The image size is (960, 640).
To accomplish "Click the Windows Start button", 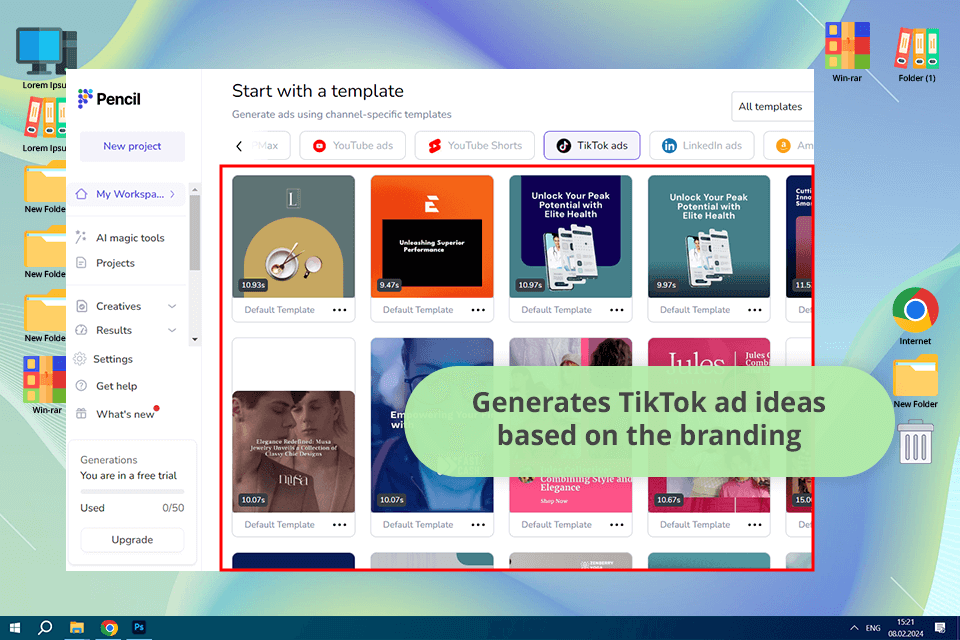I will tap(15, 628).
